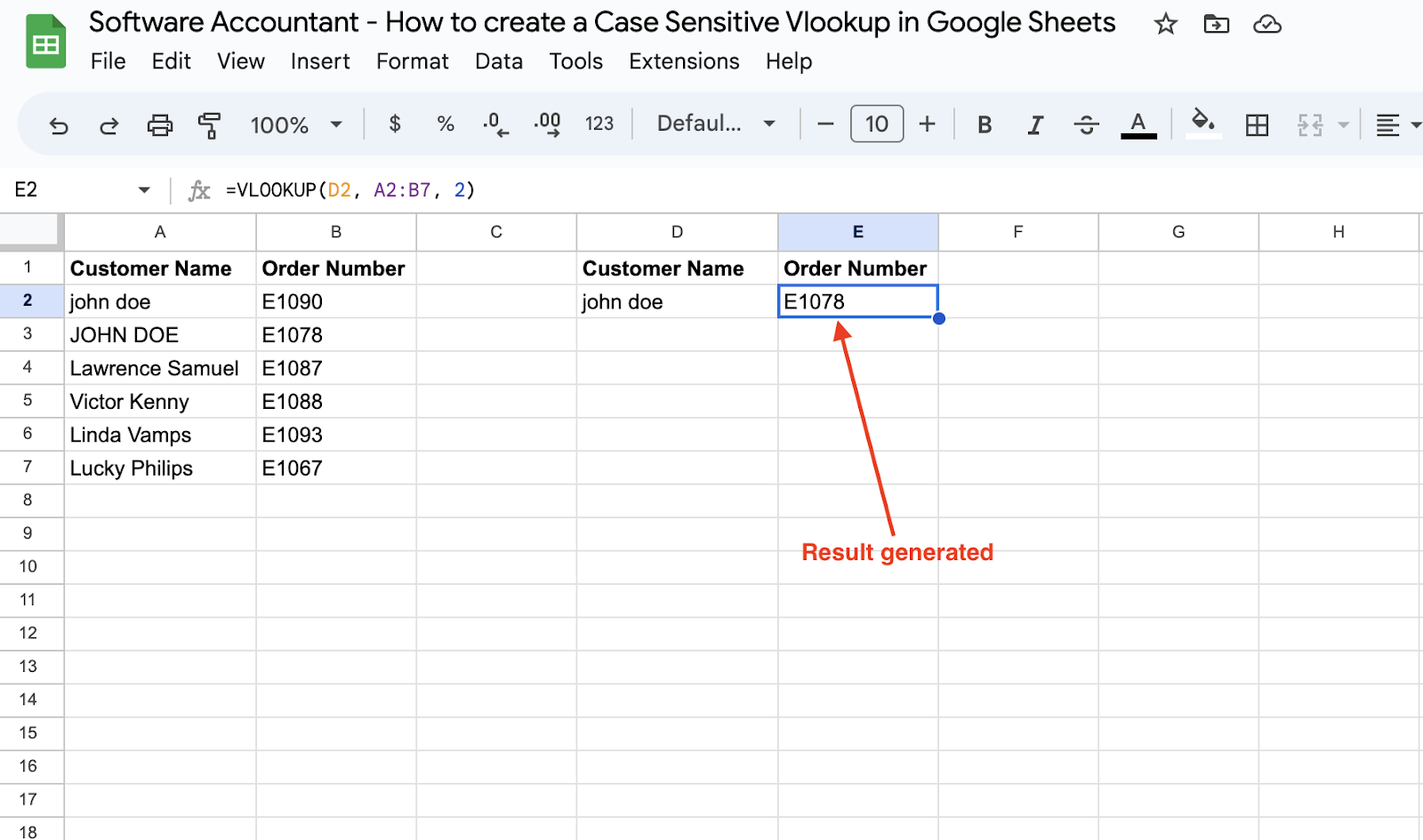Select Customer Name header in column D
The image size is (1423, 840).
pos(677,268)
